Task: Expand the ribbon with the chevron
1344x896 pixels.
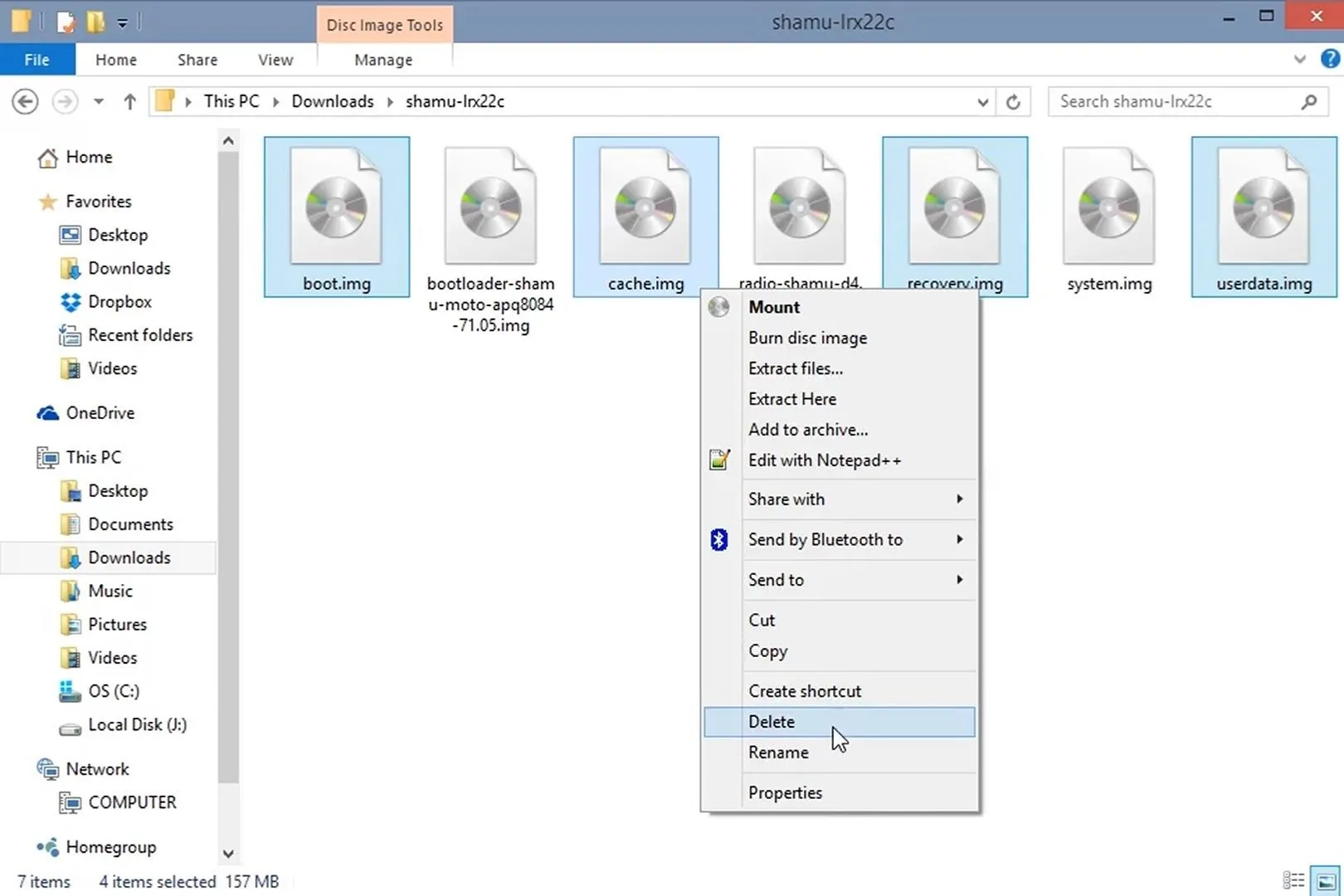Action: point(1299,59)
